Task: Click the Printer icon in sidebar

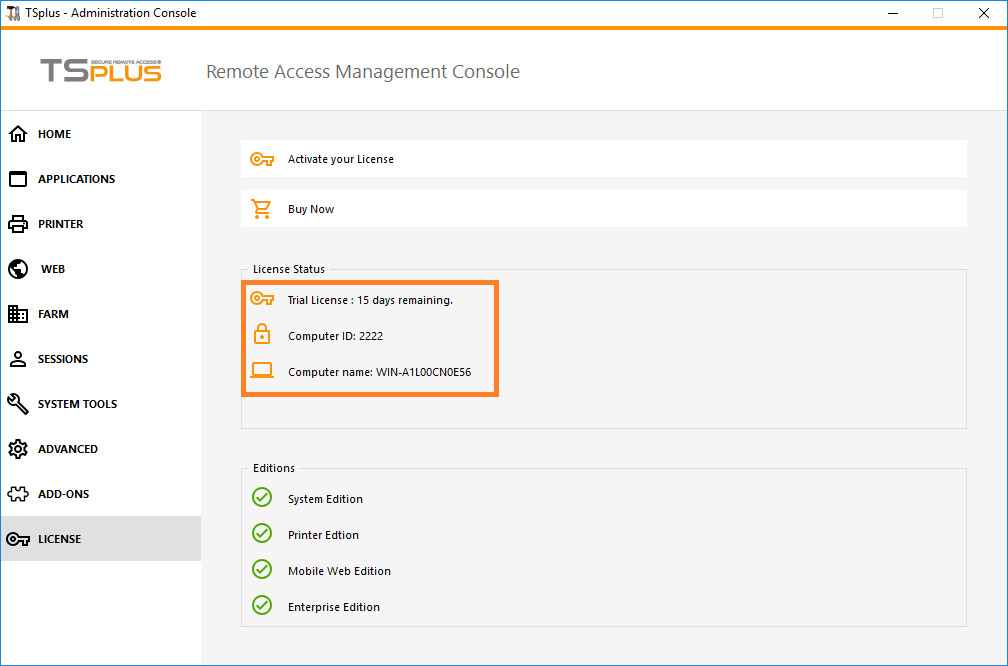Action: tap(18, 224)
